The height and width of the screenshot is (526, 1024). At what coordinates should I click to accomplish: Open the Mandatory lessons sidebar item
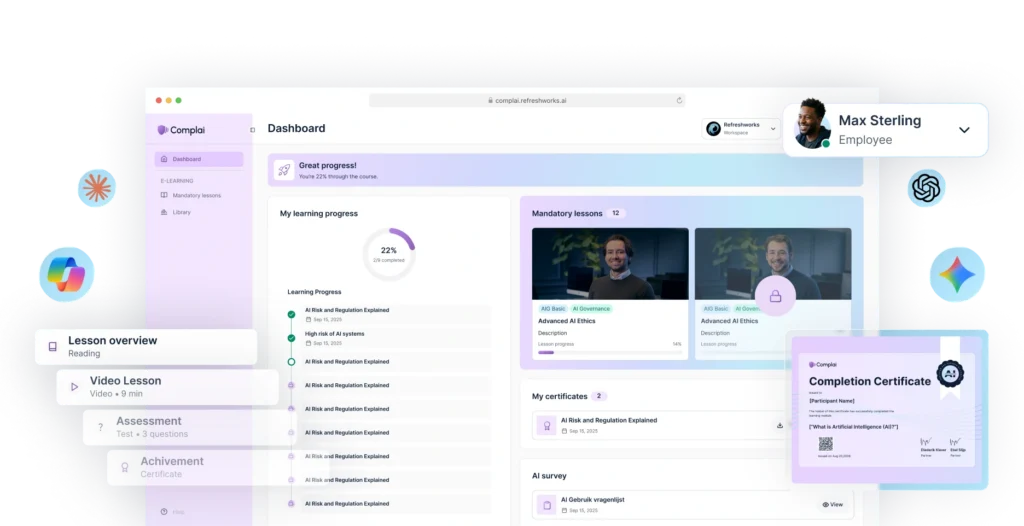pyautogui.click(x=196, y=195)
